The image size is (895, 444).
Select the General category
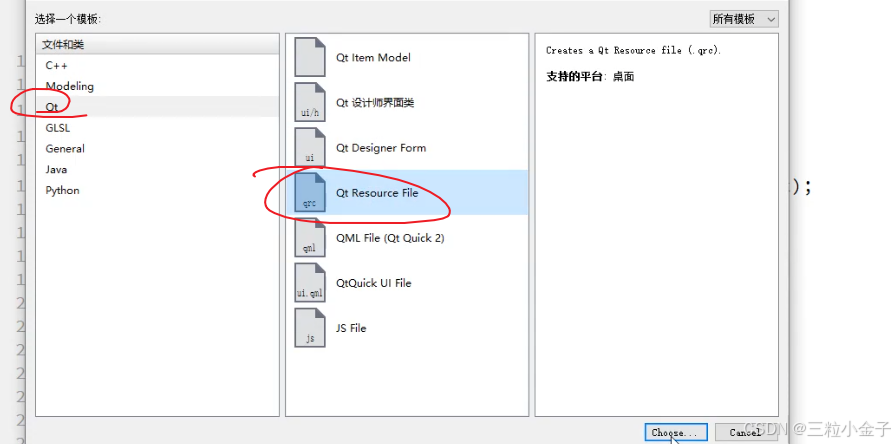157,148
